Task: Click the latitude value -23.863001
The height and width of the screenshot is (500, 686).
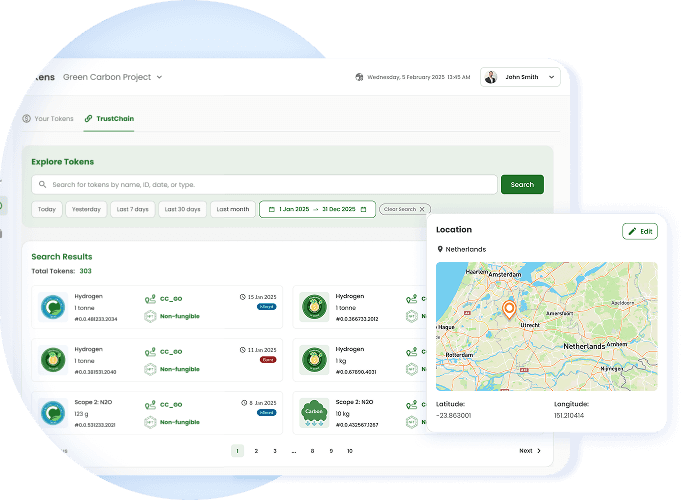Action: 454,416
